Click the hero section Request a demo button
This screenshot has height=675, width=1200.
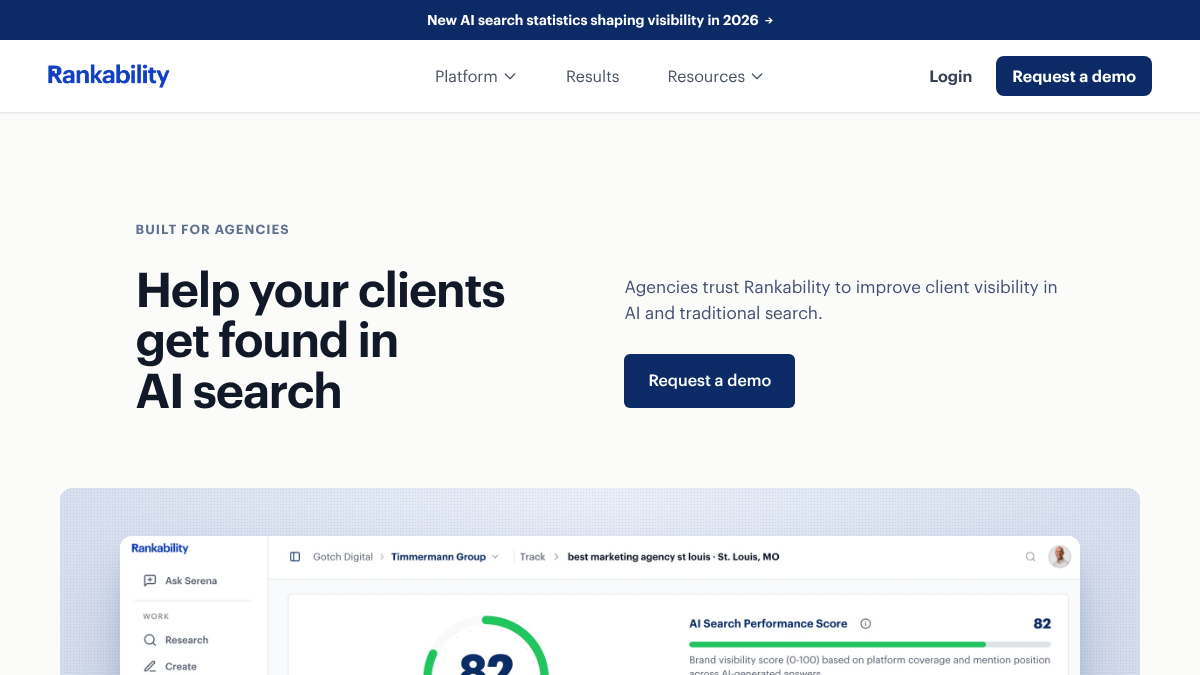pos(709,381)
